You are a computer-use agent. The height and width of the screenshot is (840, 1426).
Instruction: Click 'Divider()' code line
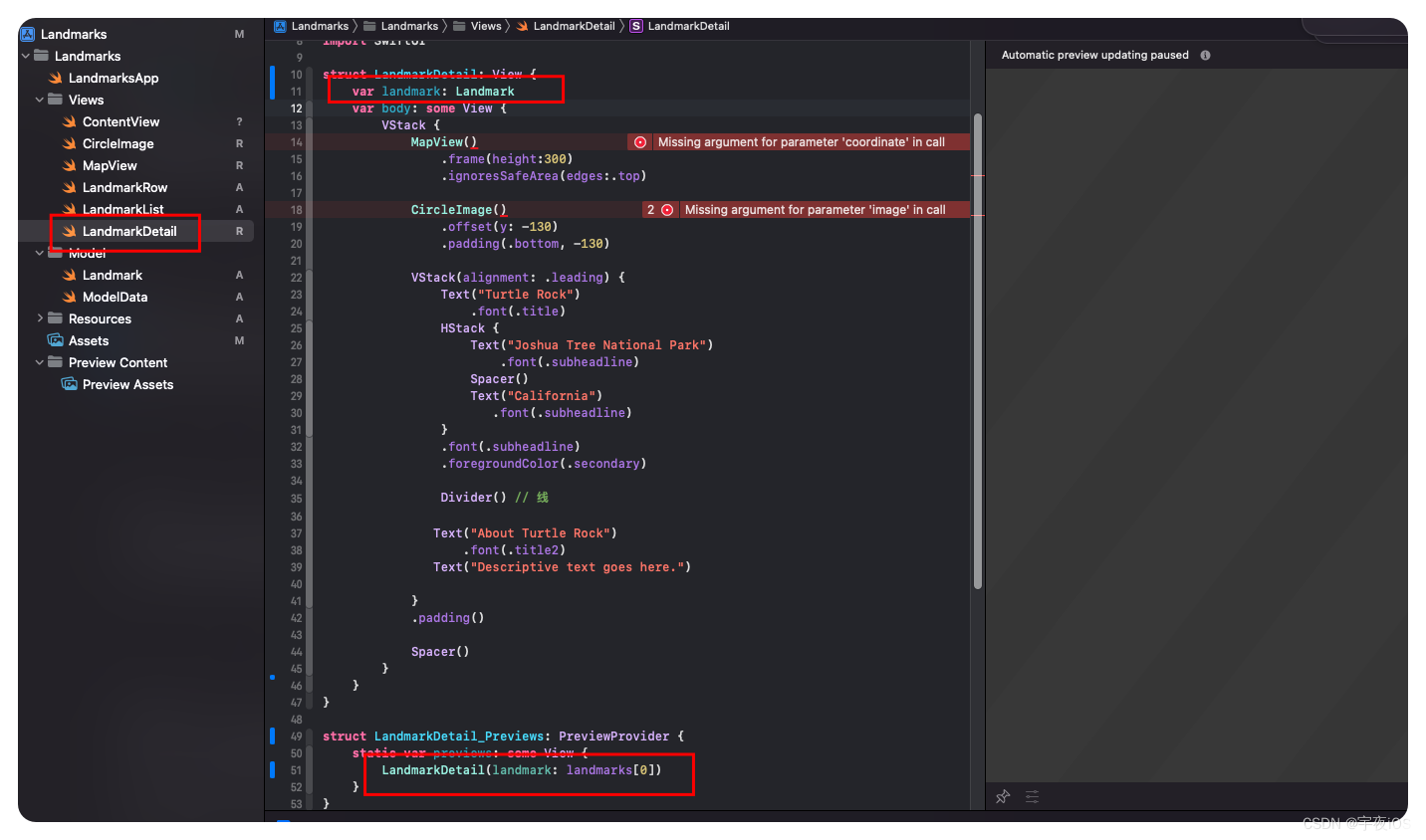[473, 498]
